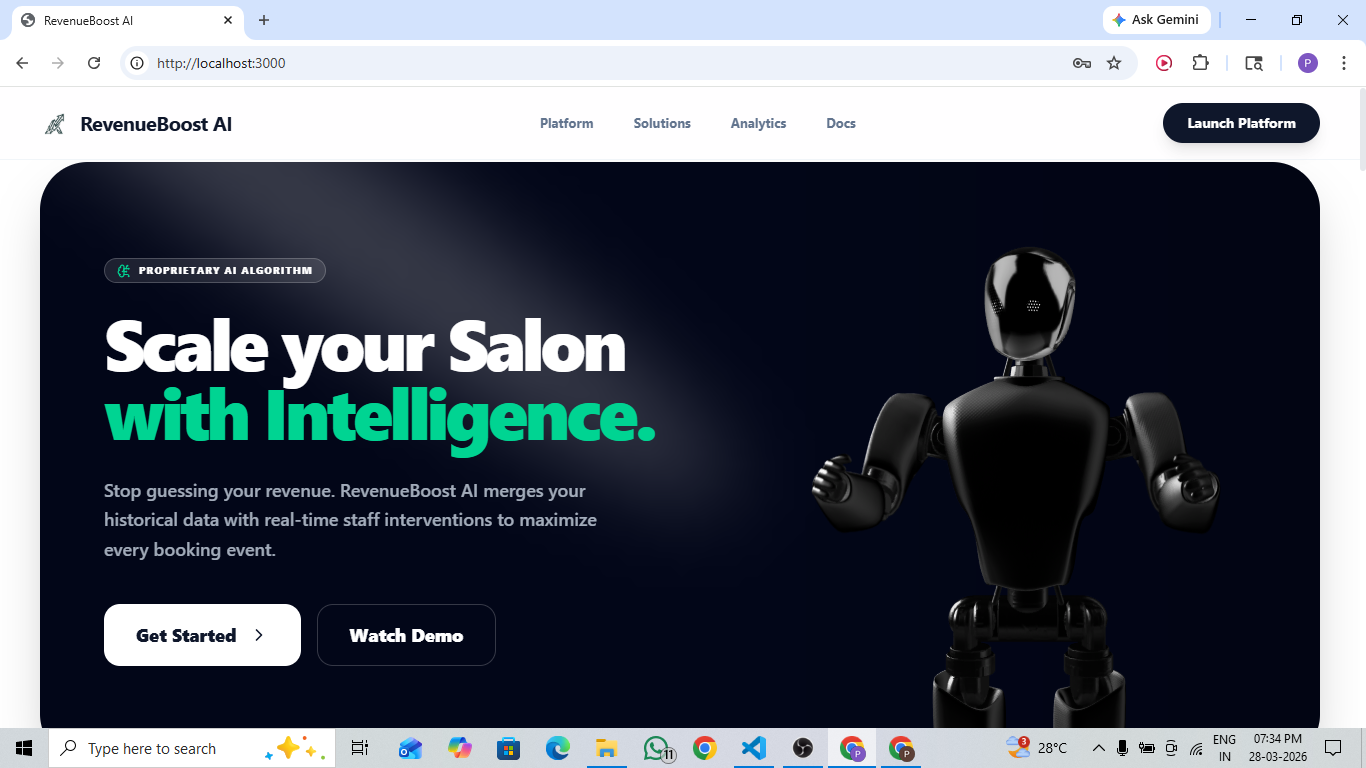
Task: Open WhatsApp from the taskbar
Action: tap(656, 748)
